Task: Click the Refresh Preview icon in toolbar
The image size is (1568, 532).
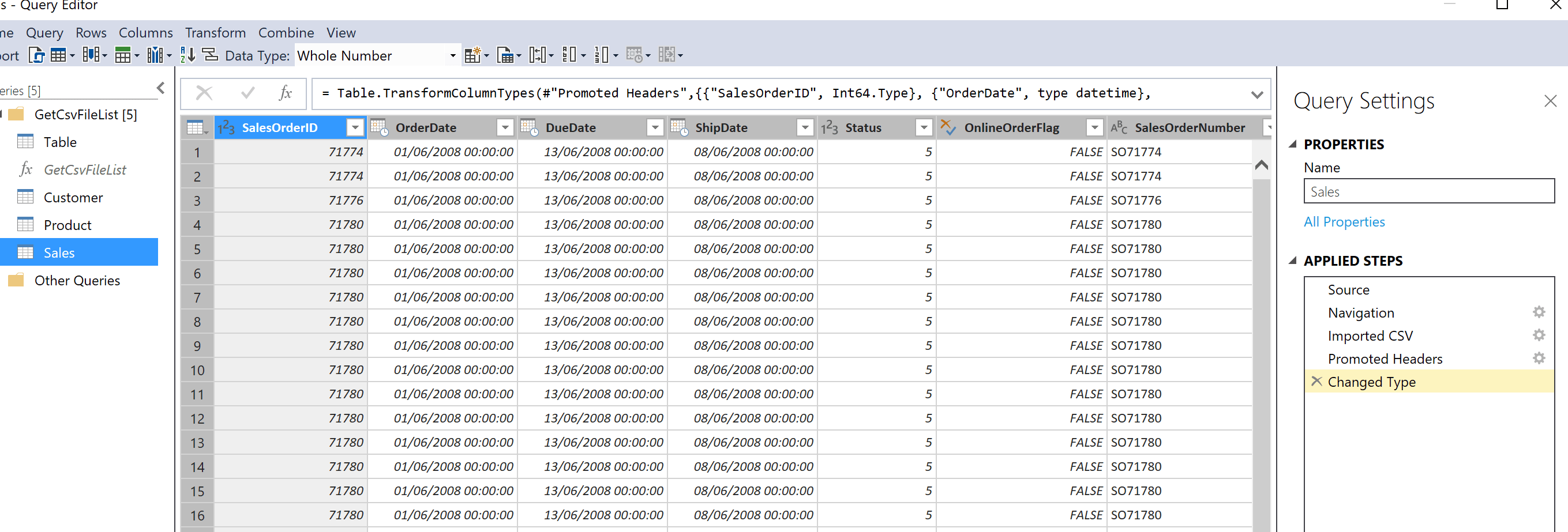Action: 36,55
